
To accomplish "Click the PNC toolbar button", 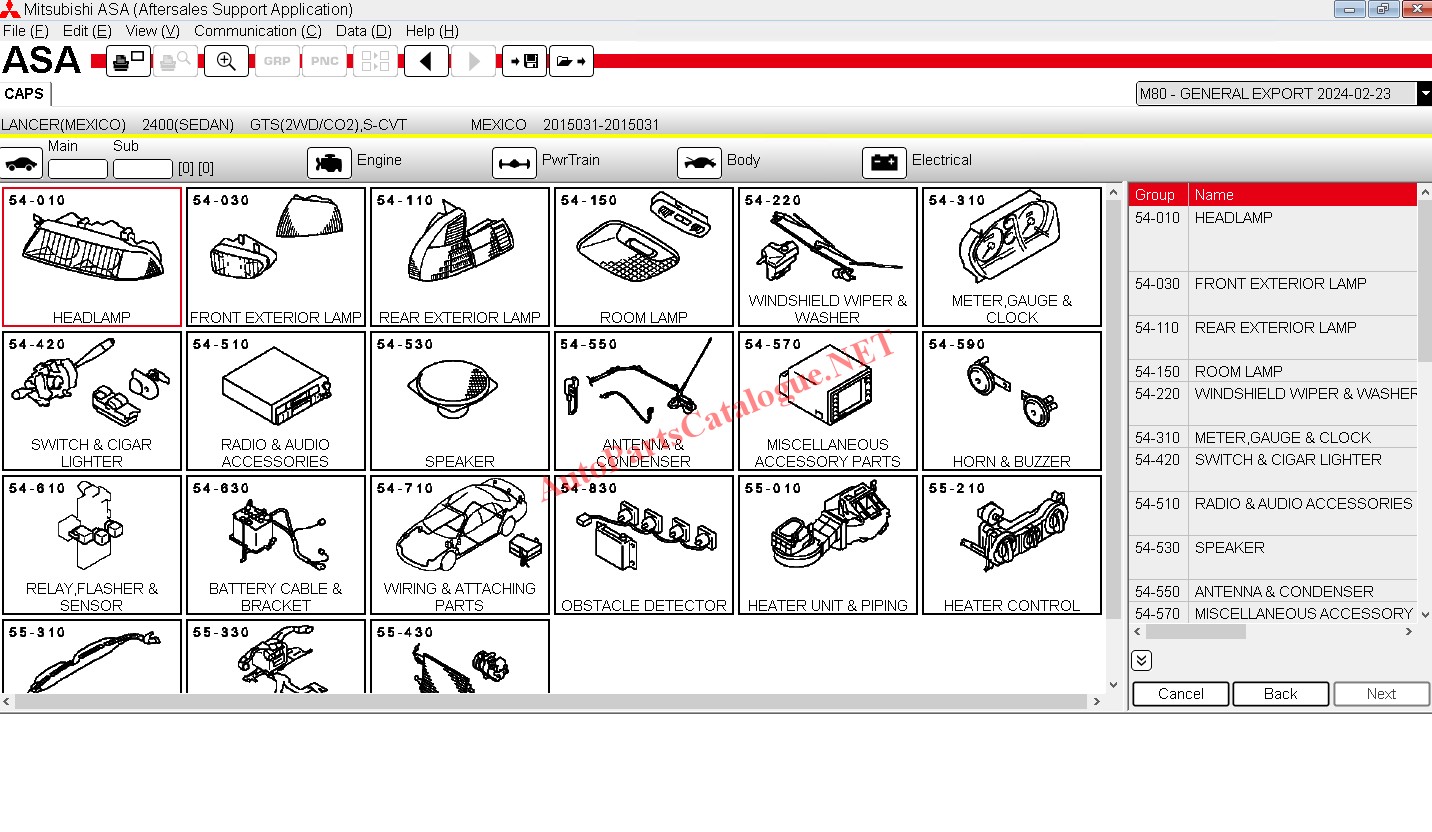I will tap(325, 61).
